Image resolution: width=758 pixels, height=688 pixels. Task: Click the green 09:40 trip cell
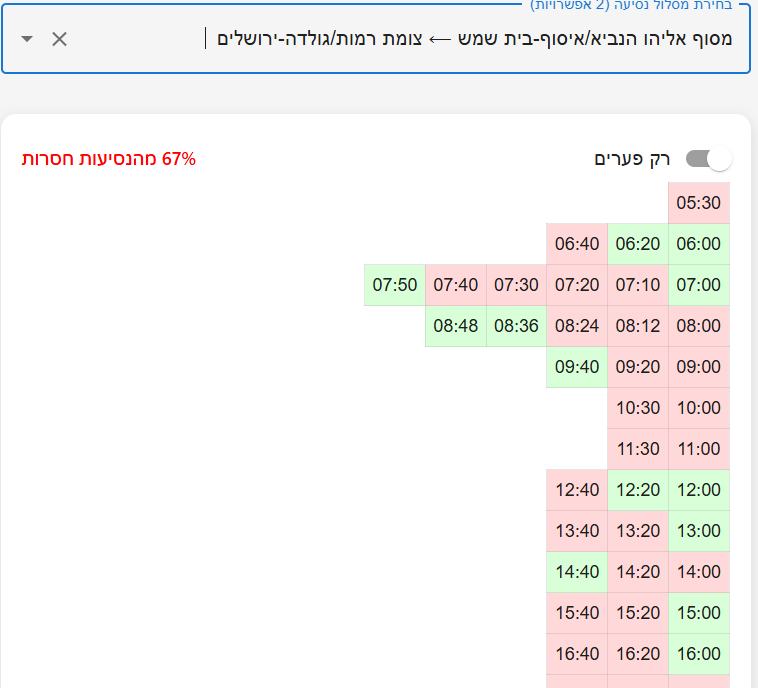(577, 367)
